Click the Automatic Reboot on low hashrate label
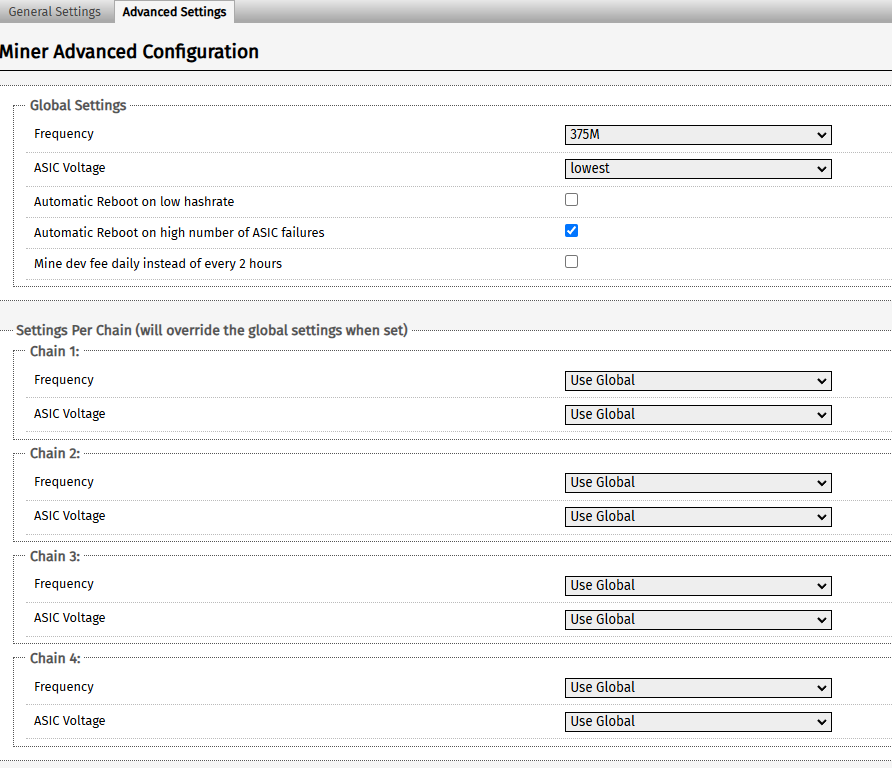The image size is (892, 768). point(134,201)
